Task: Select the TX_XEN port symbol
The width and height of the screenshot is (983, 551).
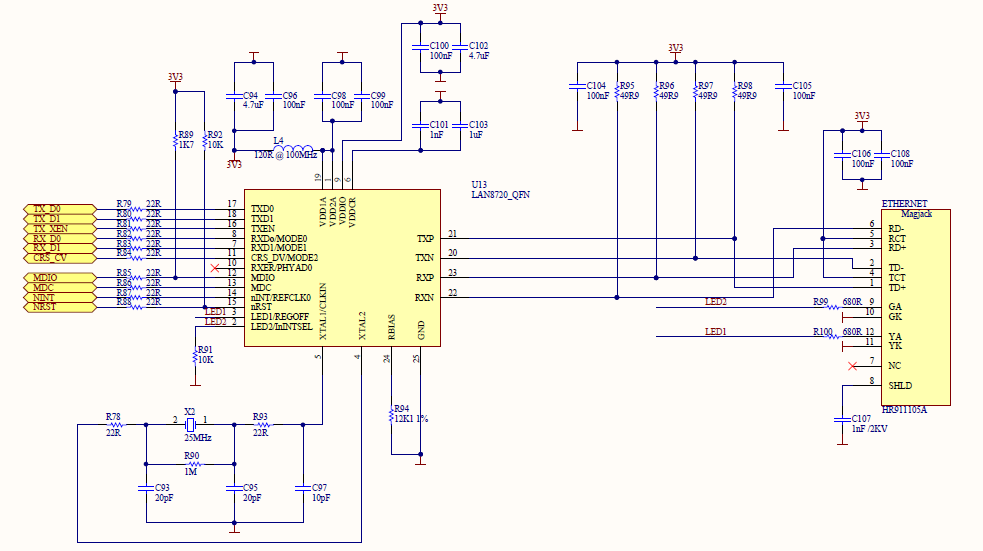Action: click(60, 229)
